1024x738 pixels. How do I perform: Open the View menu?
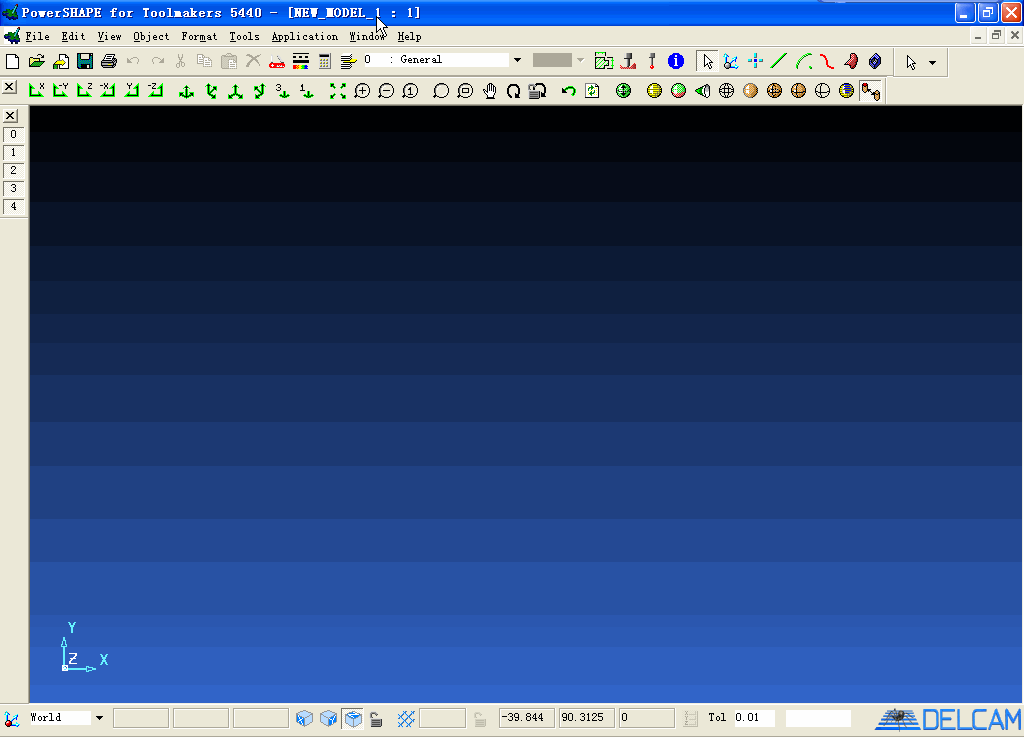tap(109, 37)
